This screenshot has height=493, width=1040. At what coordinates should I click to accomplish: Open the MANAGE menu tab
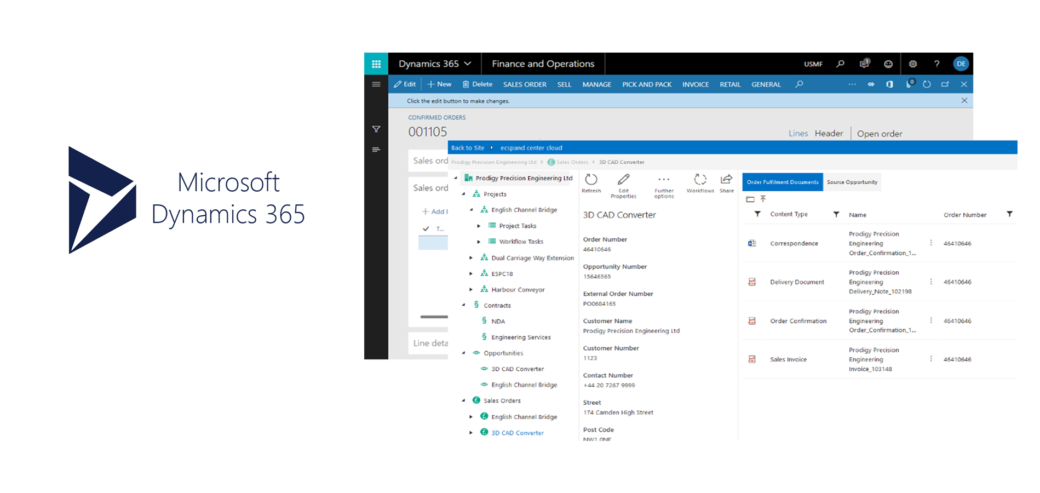[597, 84]
